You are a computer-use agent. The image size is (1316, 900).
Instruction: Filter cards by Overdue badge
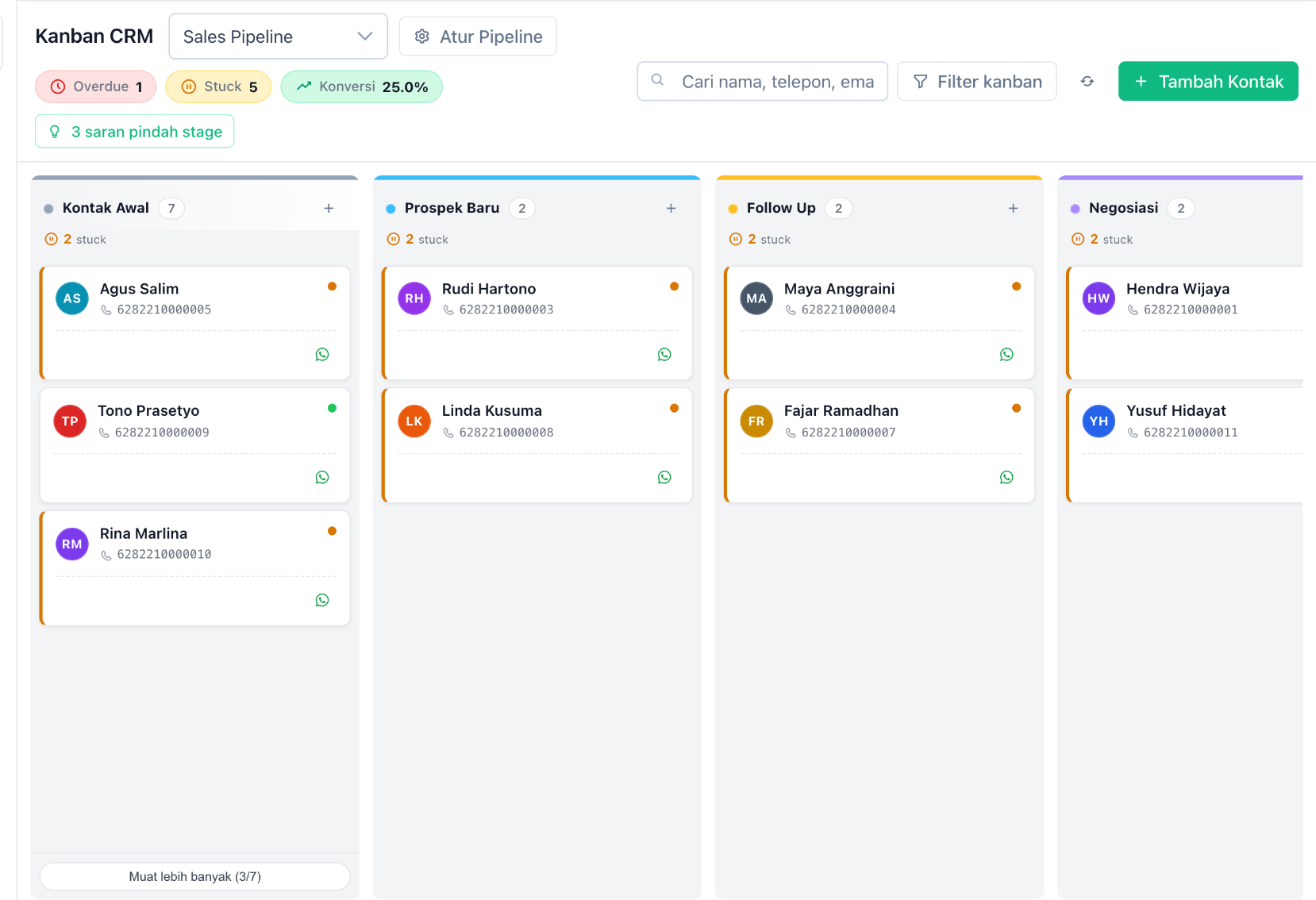point(96,87)
